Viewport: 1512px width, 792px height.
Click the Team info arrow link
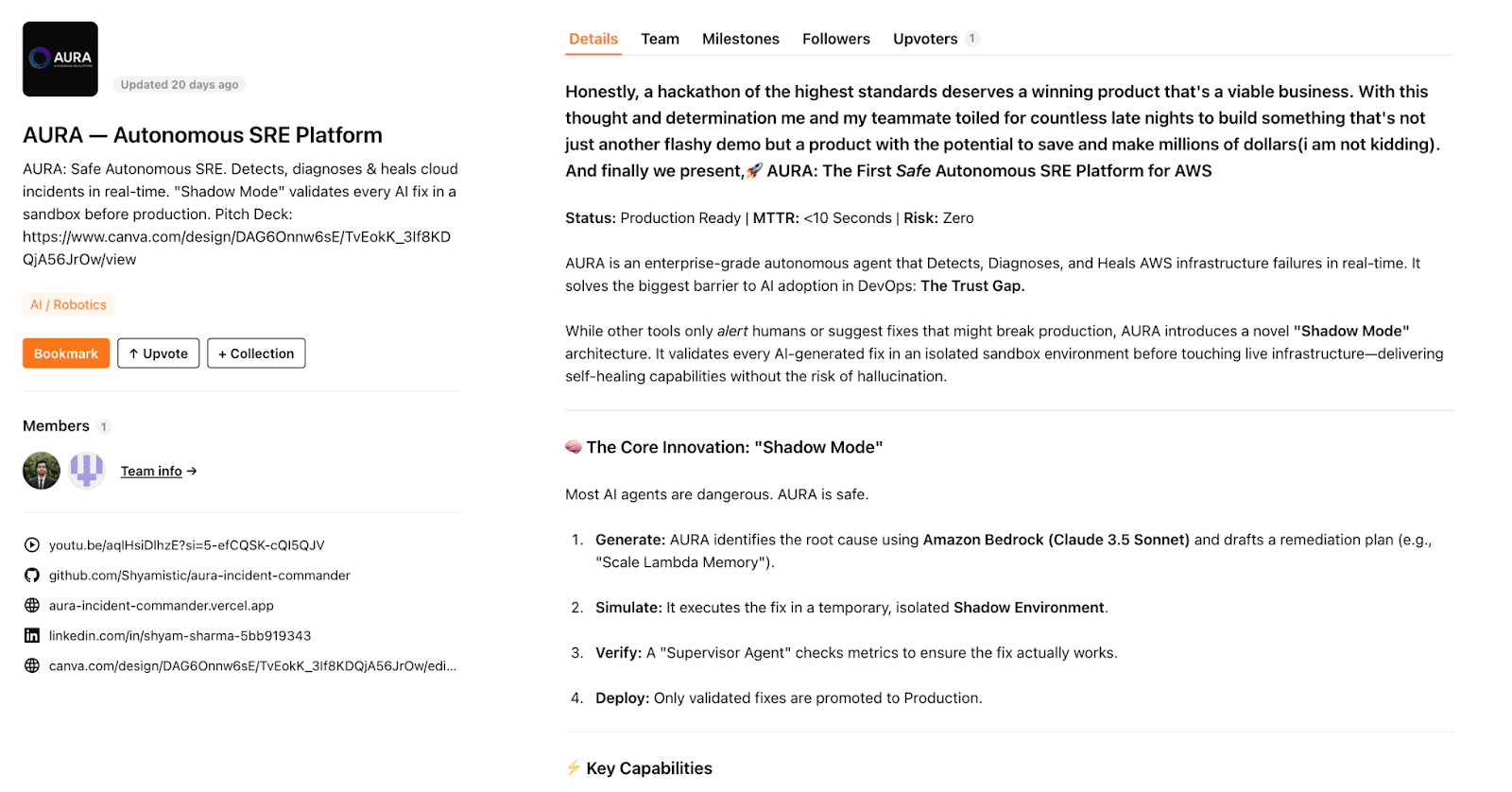pos(159,471)
